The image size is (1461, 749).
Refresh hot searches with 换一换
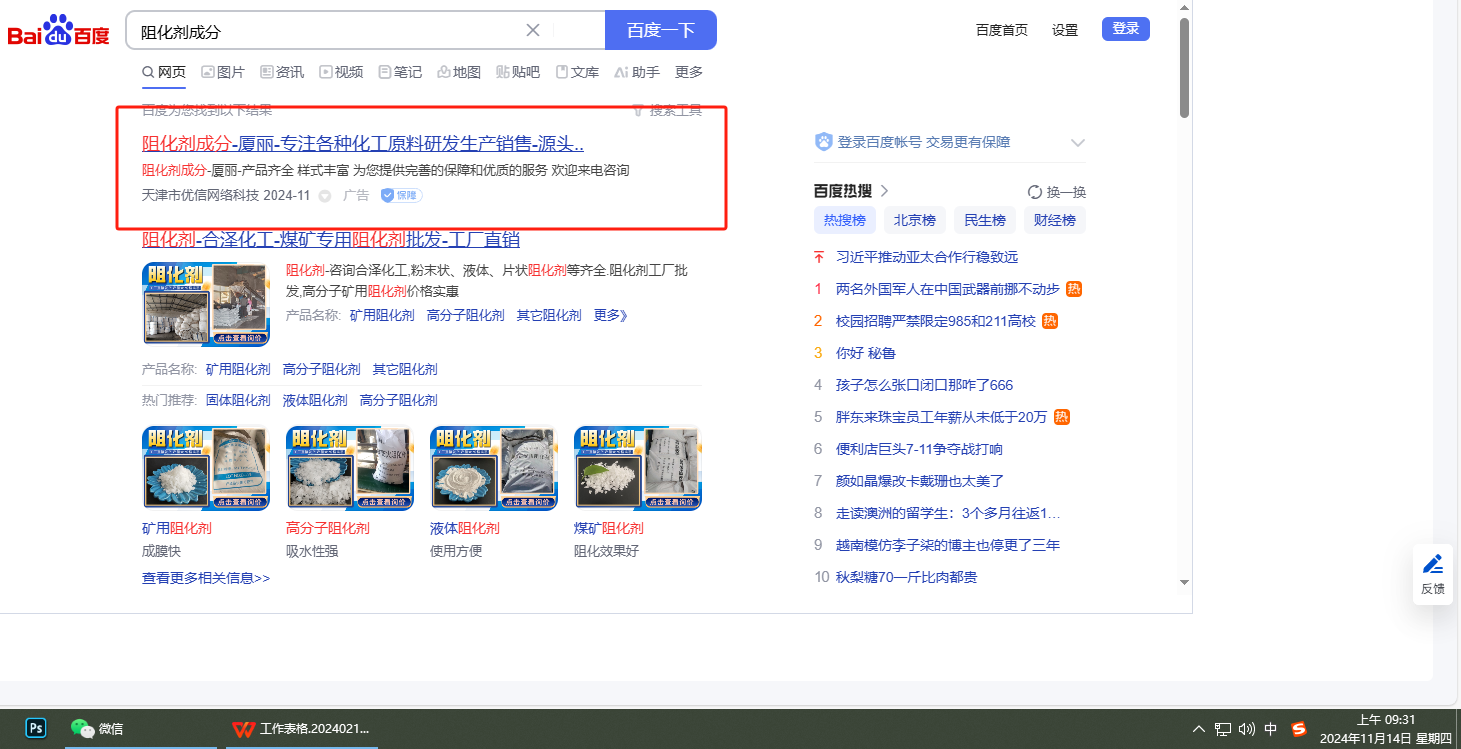tap(1057, 192)
